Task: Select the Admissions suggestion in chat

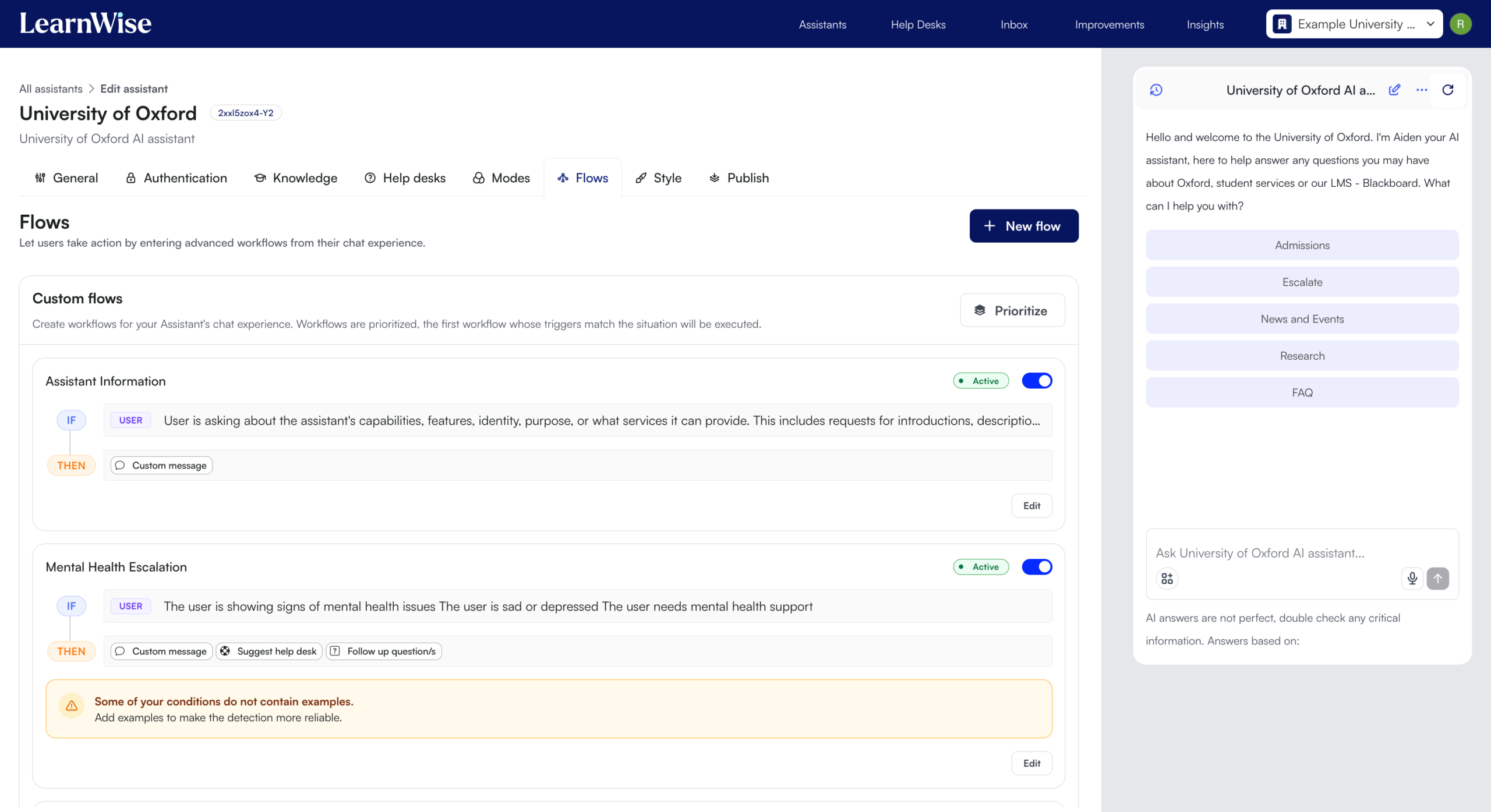Action: pos(1302,245)
